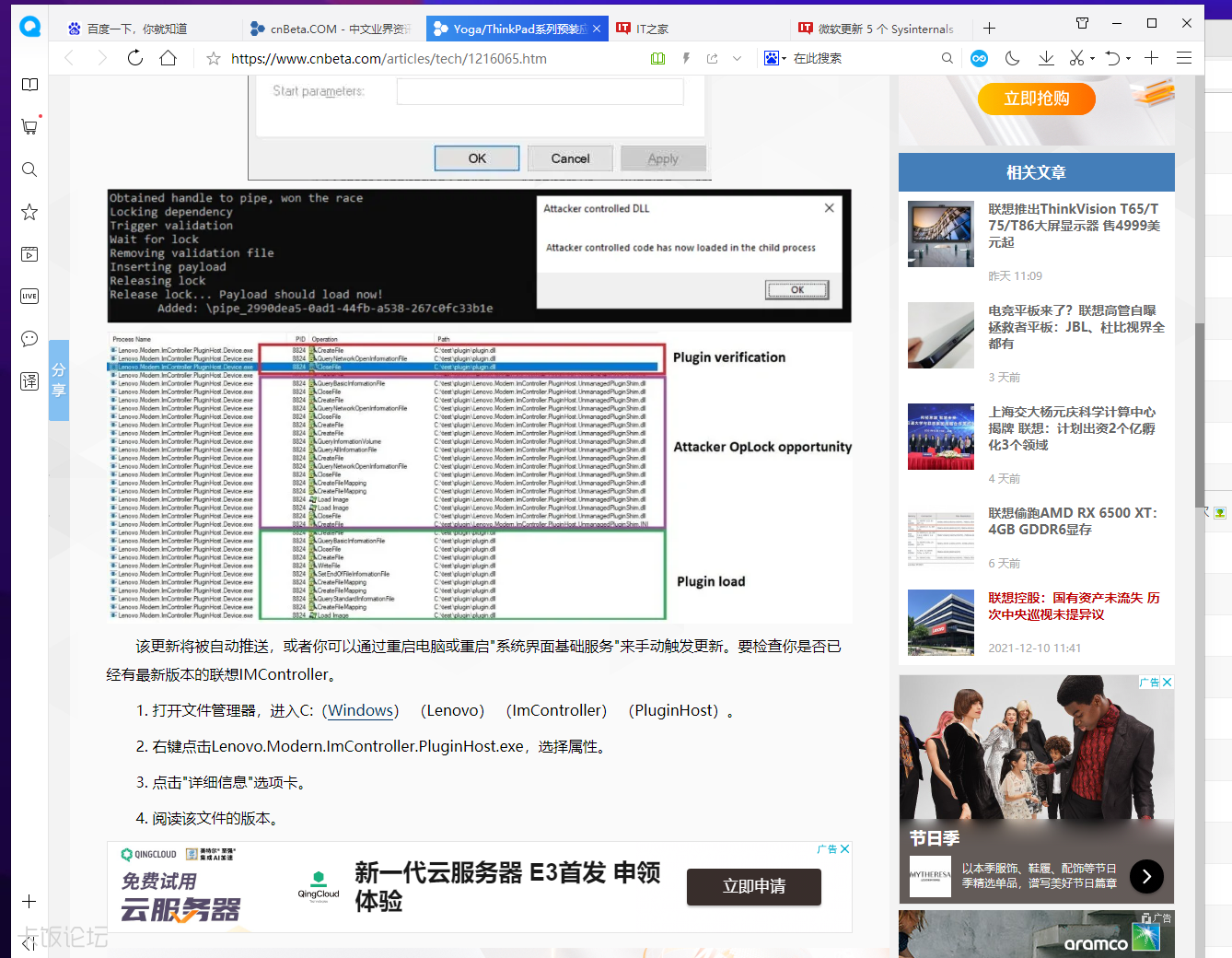1232x958 pixels.
Task: Click the lightning speed-mode icon
Action: [x=686, y=58]
